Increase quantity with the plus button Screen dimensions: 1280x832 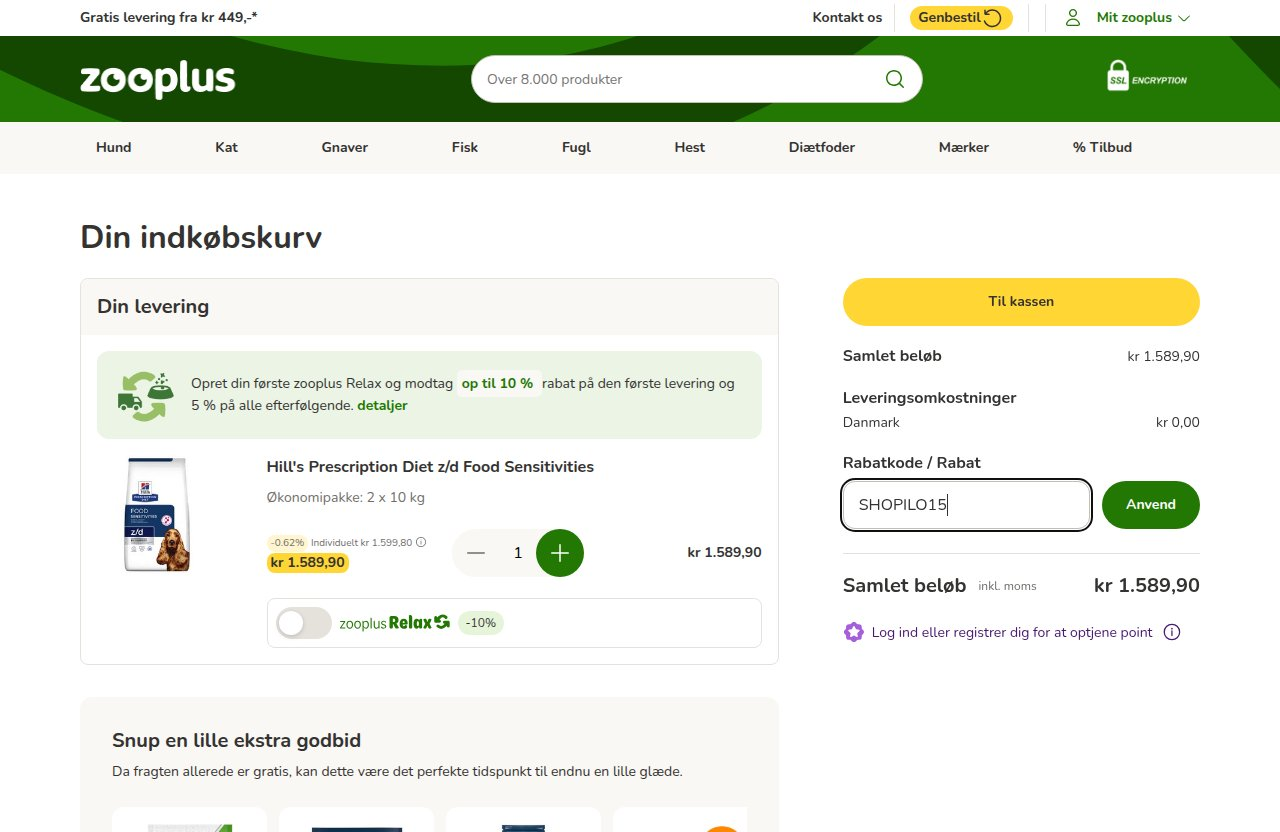tap(560, 553)
